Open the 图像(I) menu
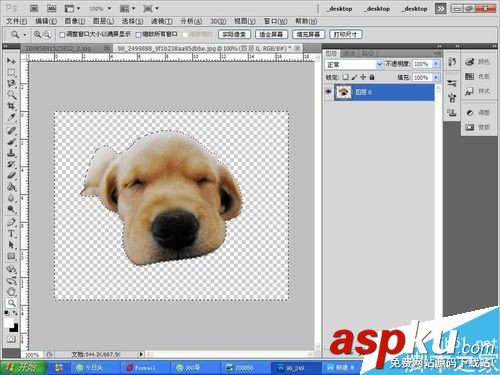Screen dimensions: 500x375 [x=75, y=21]
